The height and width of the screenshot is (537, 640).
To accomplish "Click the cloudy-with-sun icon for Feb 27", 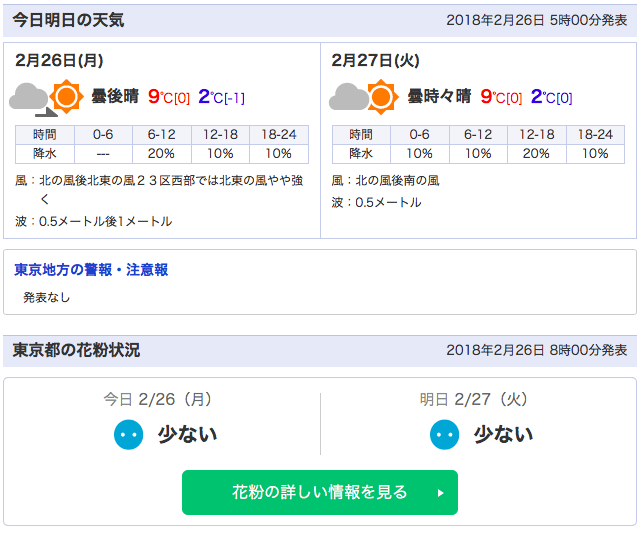I will click(364, 97).
